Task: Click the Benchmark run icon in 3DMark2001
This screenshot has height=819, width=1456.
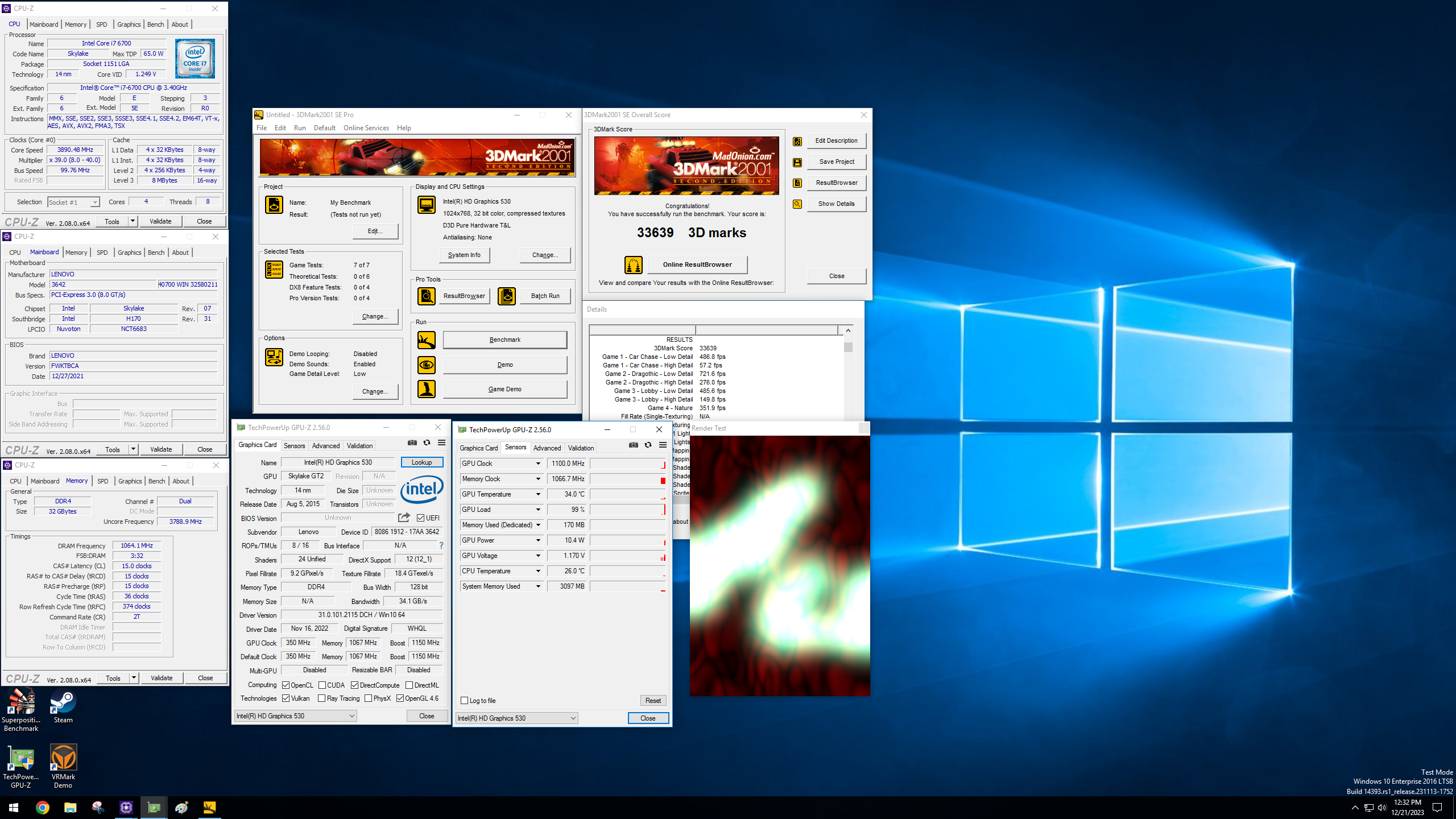Action: [427, 340]
